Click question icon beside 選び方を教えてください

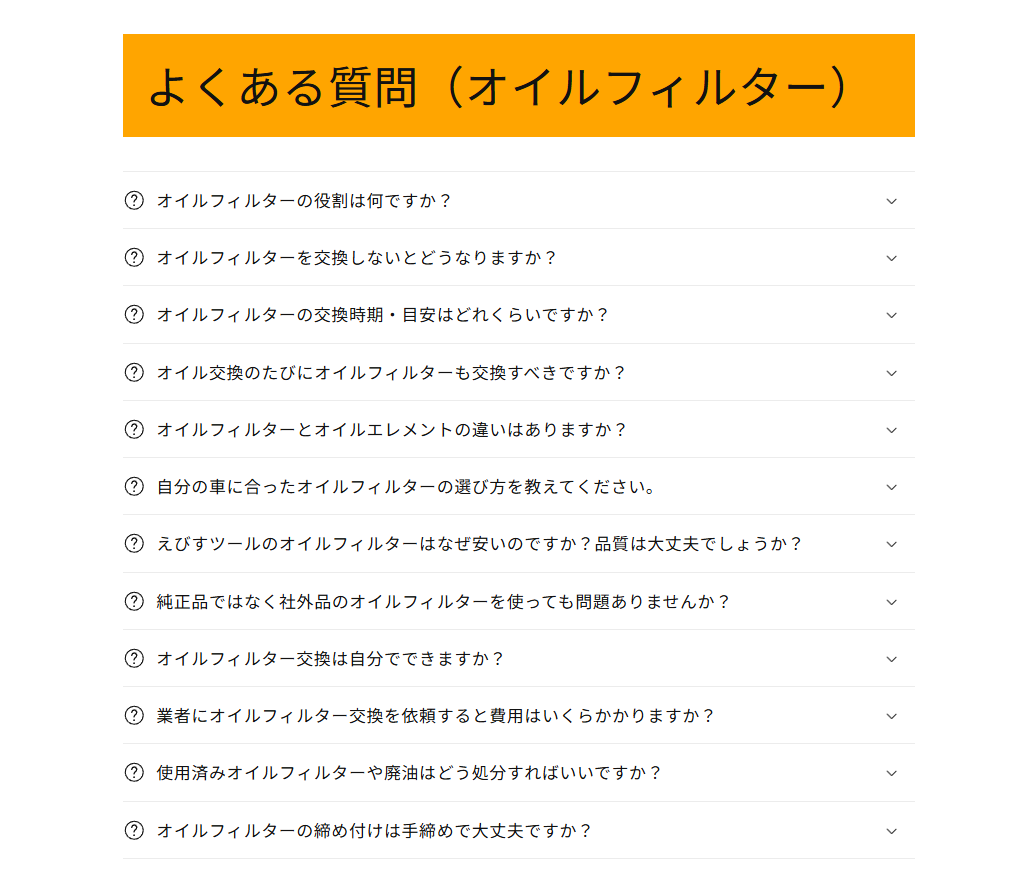(x=134, y=487)
